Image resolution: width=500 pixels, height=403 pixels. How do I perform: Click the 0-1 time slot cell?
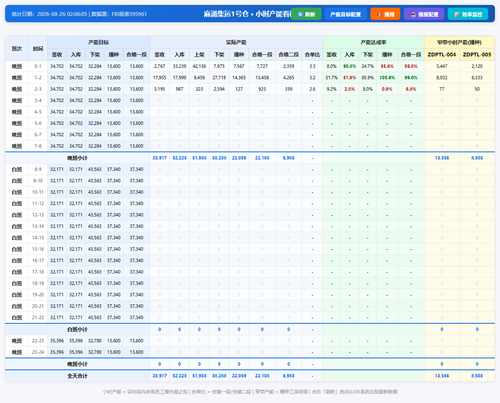pyautogui.click(x=38, y=66)
